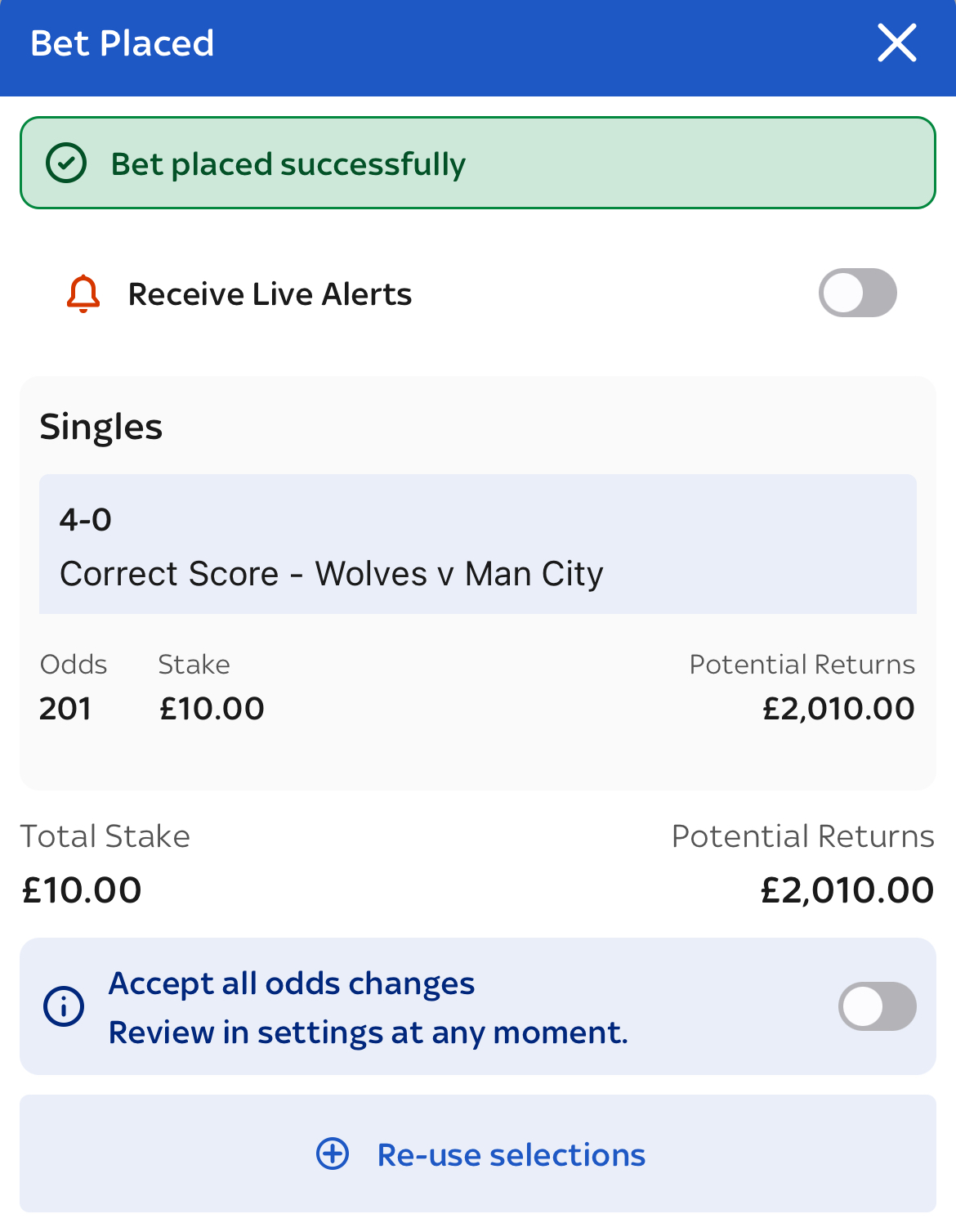Select the 4-0 correct score selection

pos(86,520)
